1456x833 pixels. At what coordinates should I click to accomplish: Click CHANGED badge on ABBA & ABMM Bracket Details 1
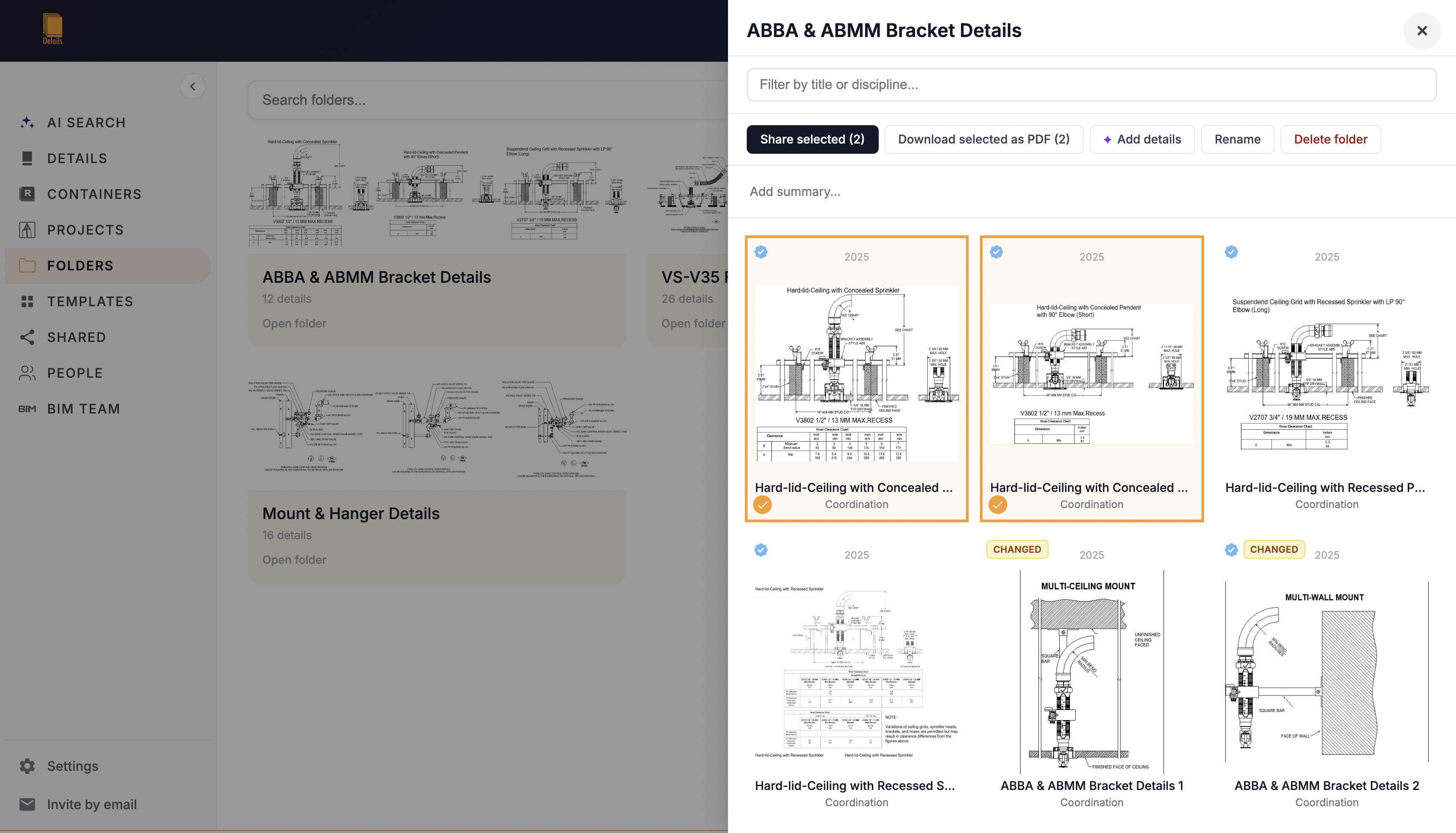coord(1017,549)
